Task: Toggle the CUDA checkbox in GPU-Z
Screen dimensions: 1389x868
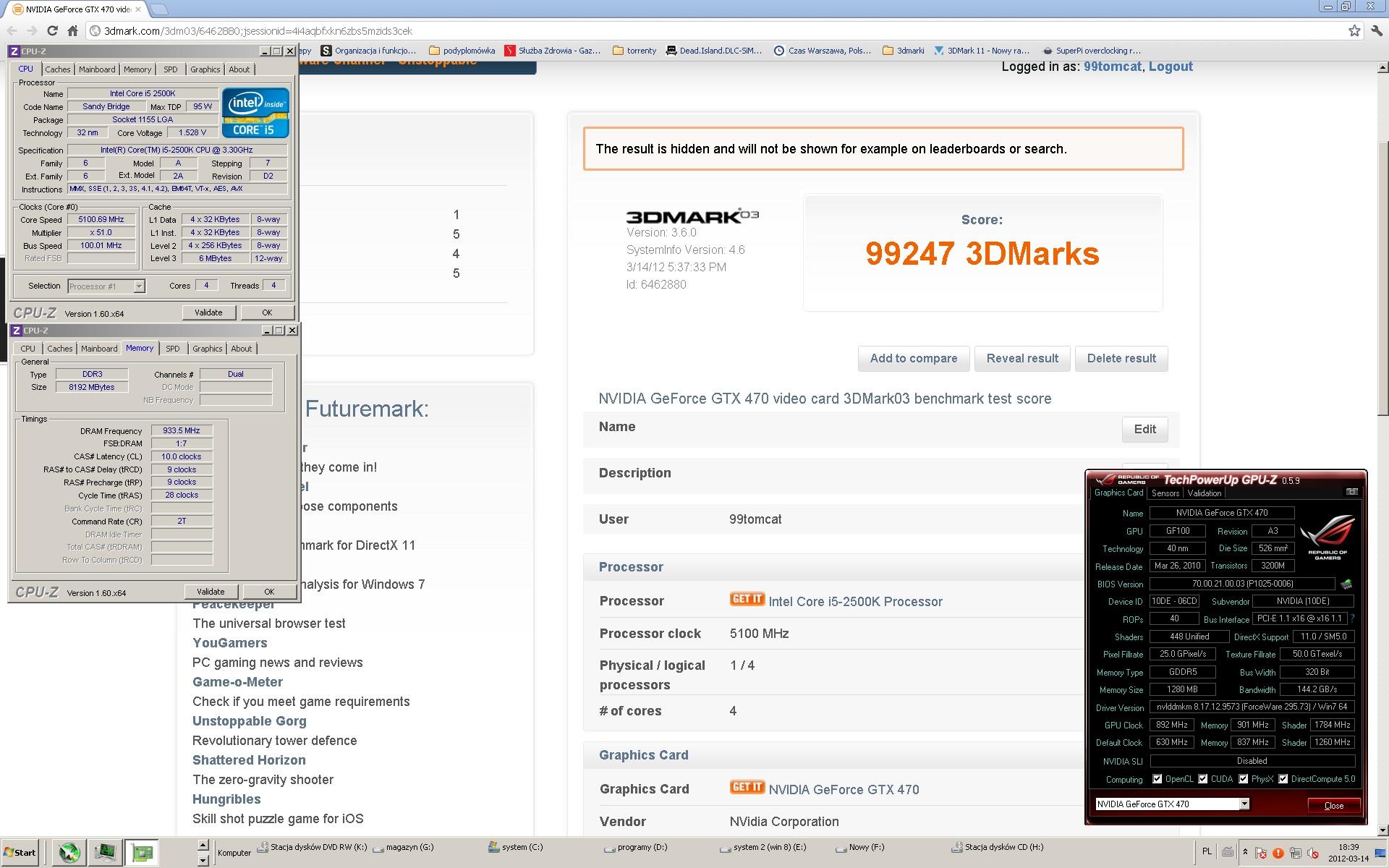Action: 1203,779
